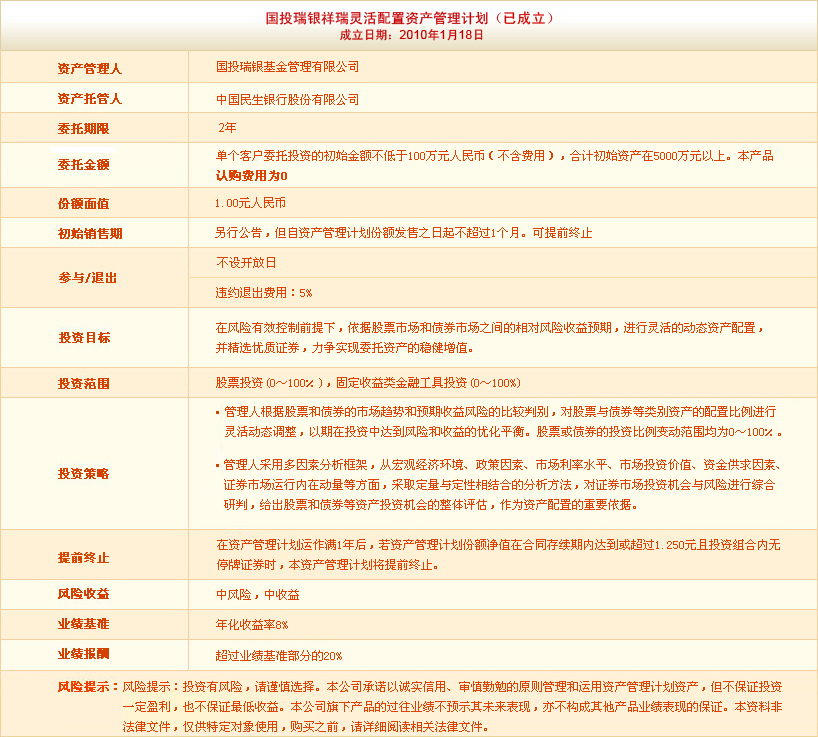
Task: Click the 违约退出费用：5% text
Action: [264, 293]
